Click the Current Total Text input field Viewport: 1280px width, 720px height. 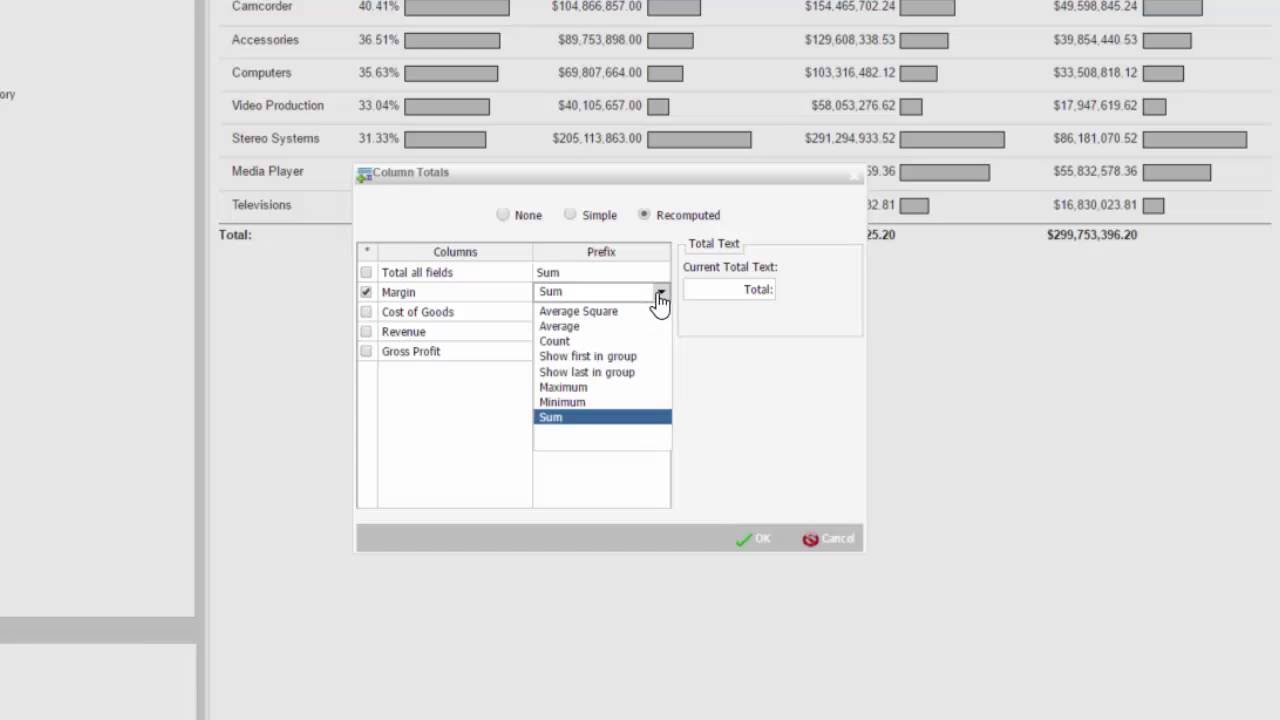coord(729,289)
